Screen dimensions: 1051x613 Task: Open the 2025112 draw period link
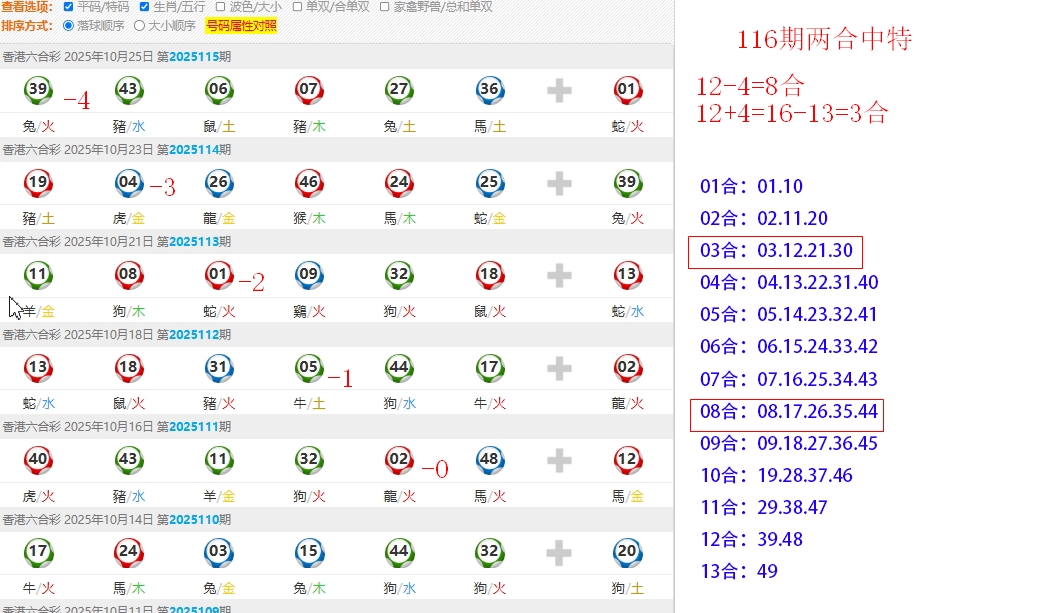193,335
